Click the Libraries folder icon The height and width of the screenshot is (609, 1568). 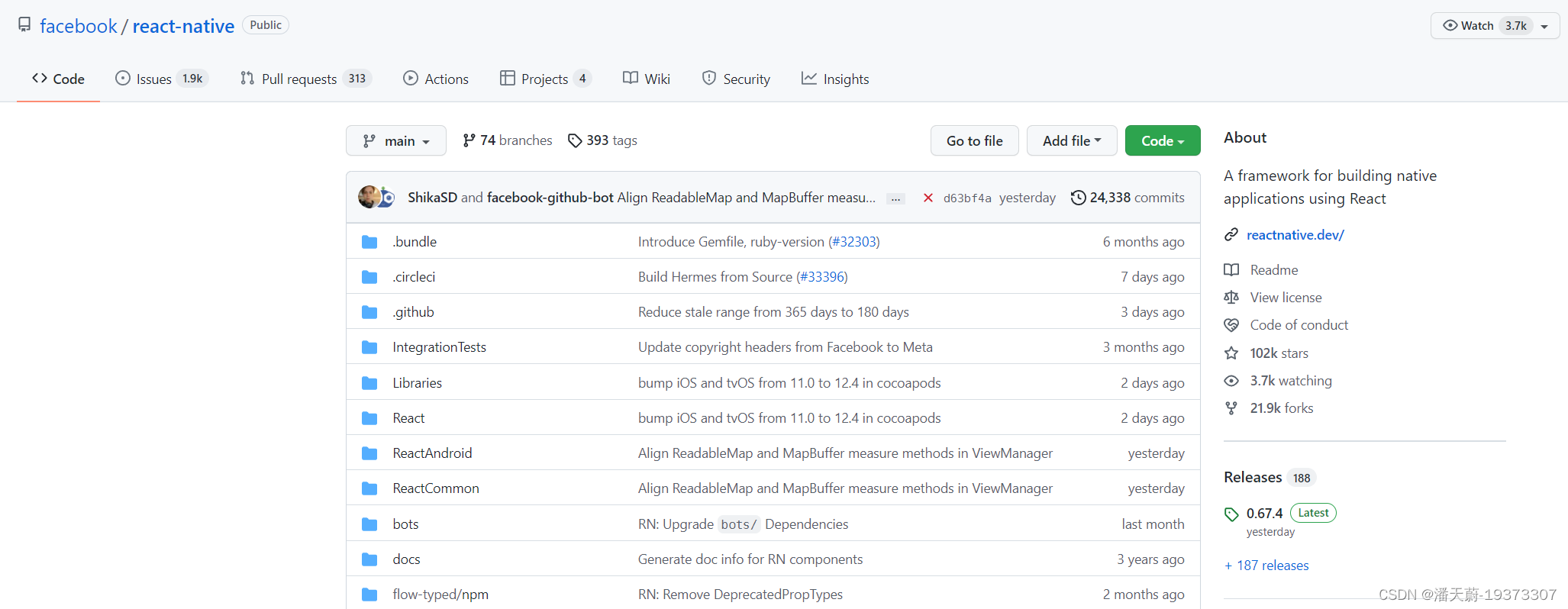pyautogui.click(x=369, y=383)
